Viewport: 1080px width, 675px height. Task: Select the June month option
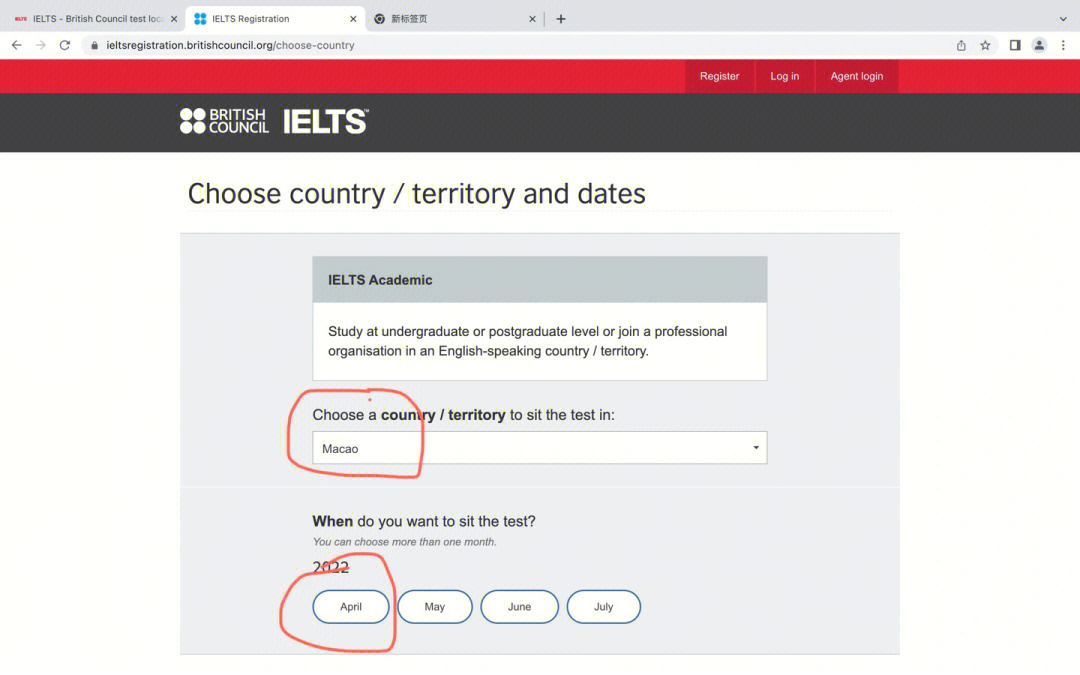519,607
